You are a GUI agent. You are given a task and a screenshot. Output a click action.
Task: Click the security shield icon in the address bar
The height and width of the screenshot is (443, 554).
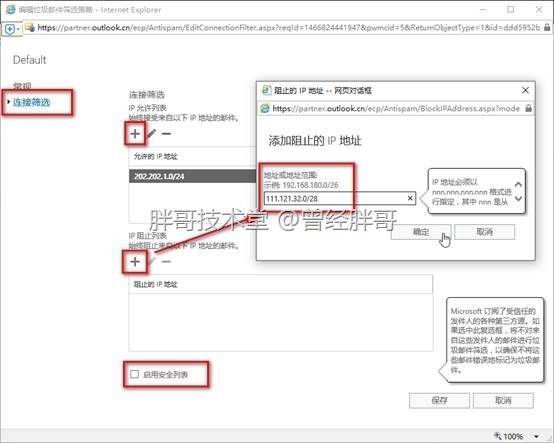point(10,29)
